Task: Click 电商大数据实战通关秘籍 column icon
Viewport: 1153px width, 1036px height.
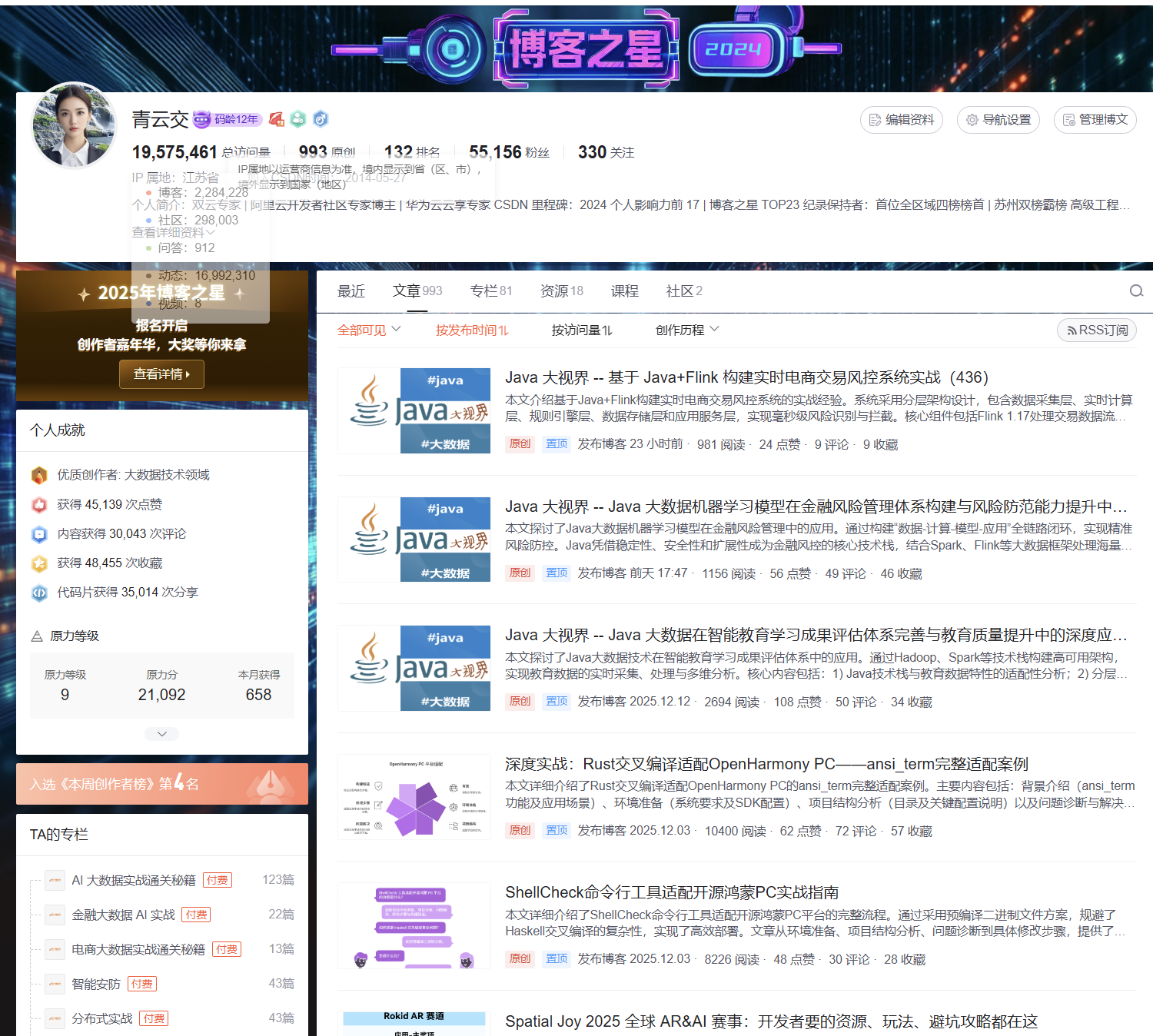Action: (x=55, y=949)
